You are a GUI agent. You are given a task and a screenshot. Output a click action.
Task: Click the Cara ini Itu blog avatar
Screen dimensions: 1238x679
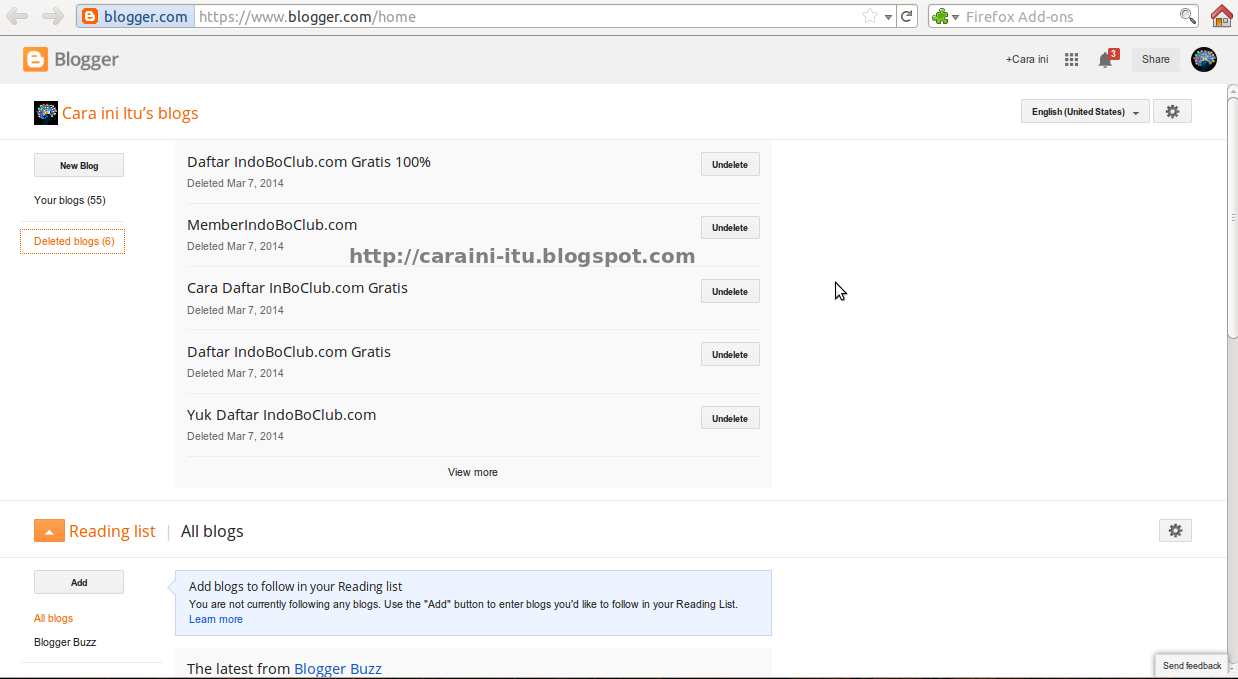tap(46, 112)
